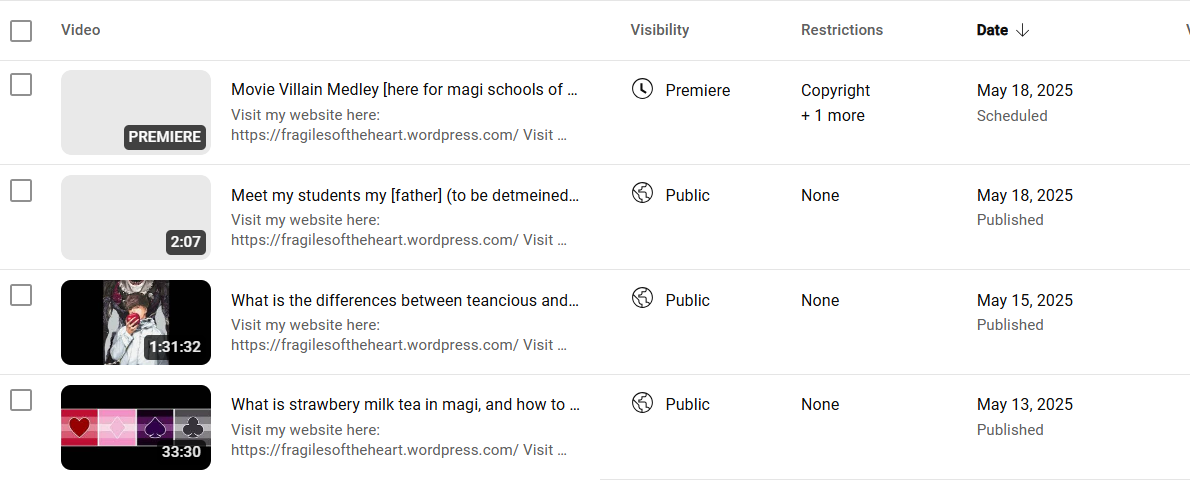Click the Premiere clock visibility icon
The width and height of the screenshot is (1190, 484).
click(642, 89)
